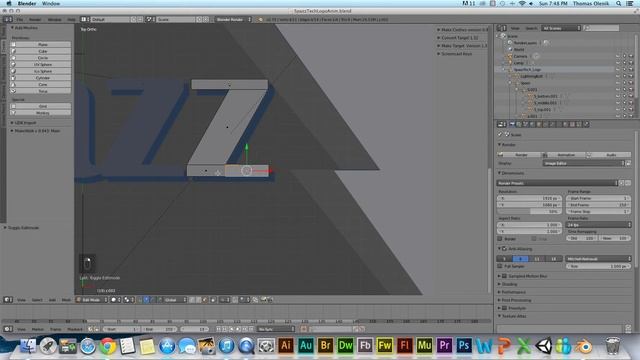640x360 pixels.
Task: Toggle Camera renderability icon in outliner
Action: [631, 56]
